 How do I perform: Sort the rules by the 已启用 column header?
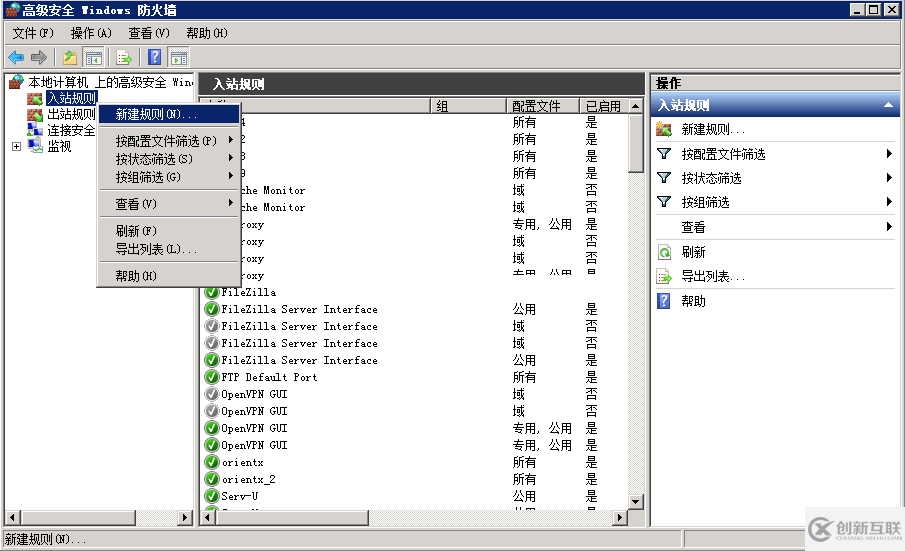click(x=603, y=106)
